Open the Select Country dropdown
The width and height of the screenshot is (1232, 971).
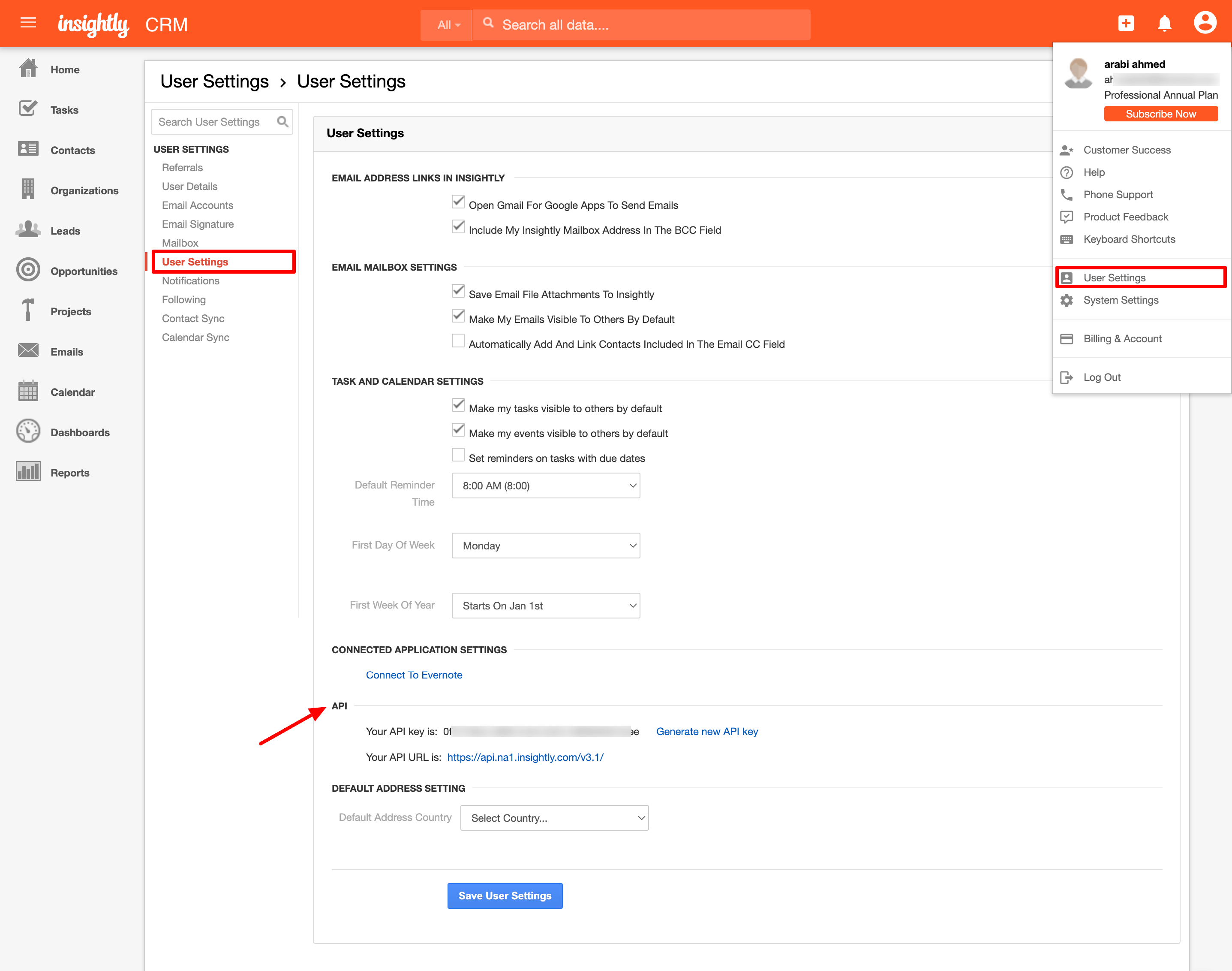click(554, 818)
